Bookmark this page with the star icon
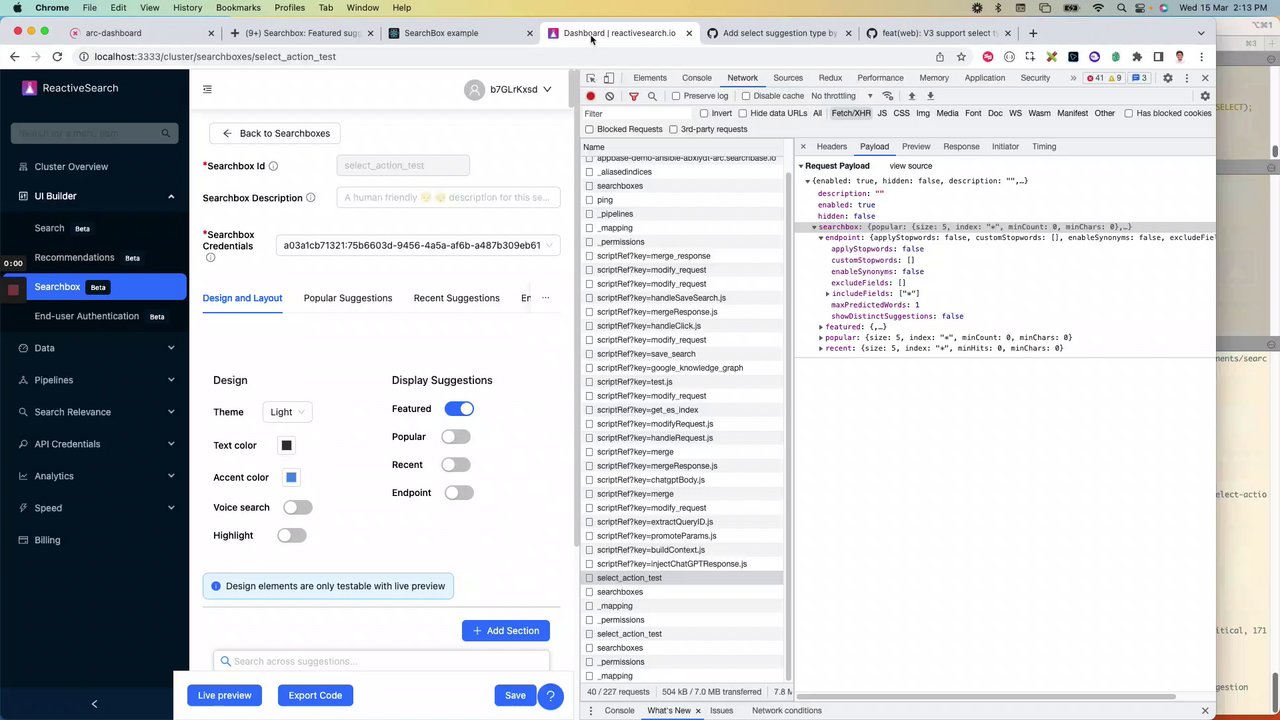Image resolution: width=1280 pixels, height=720 pixels. tap(961, 57)
